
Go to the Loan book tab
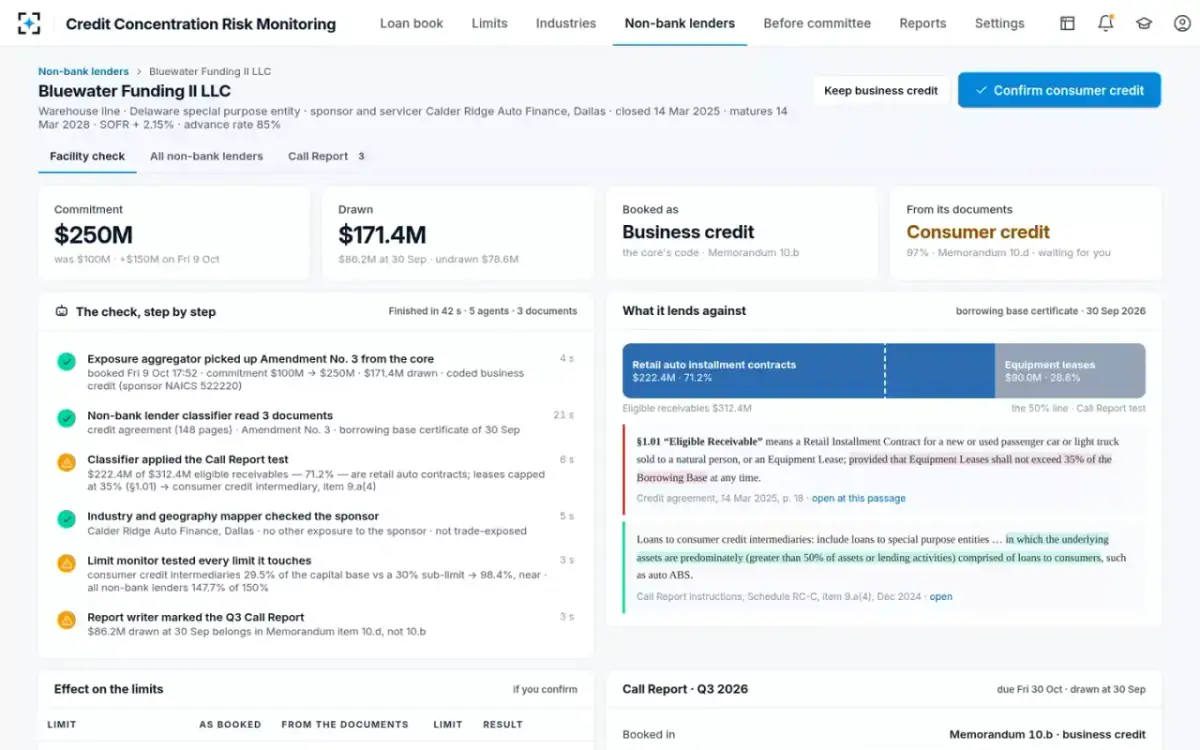coord(411,23)
